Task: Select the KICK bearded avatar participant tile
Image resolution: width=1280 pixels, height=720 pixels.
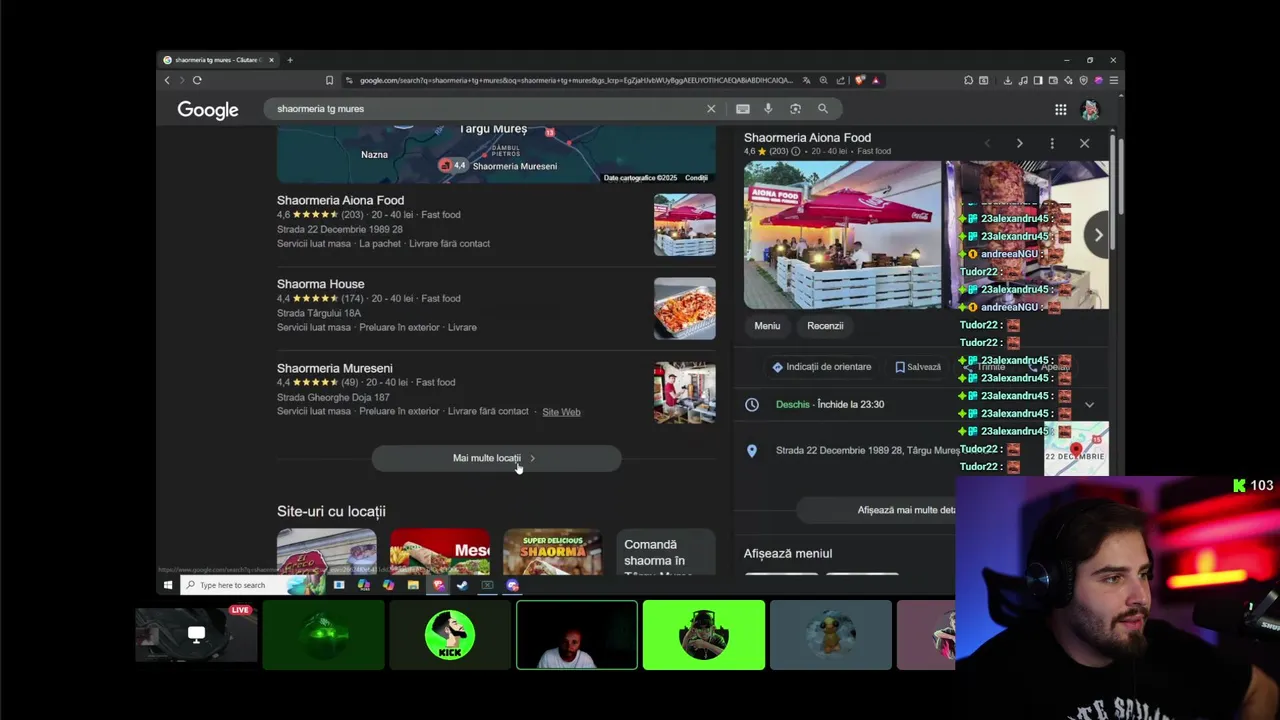Action: [450, 635]
